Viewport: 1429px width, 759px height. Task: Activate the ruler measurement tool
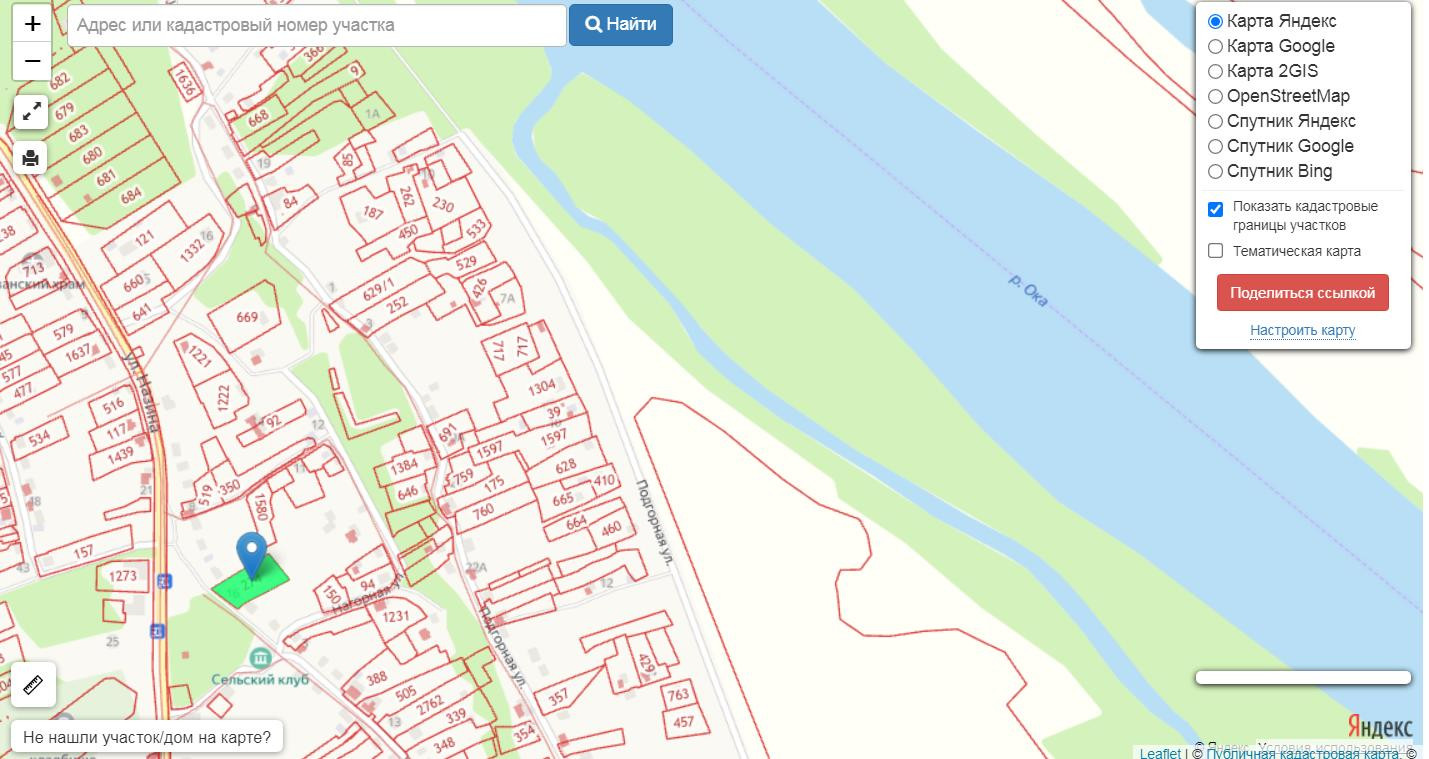(34, 685)
